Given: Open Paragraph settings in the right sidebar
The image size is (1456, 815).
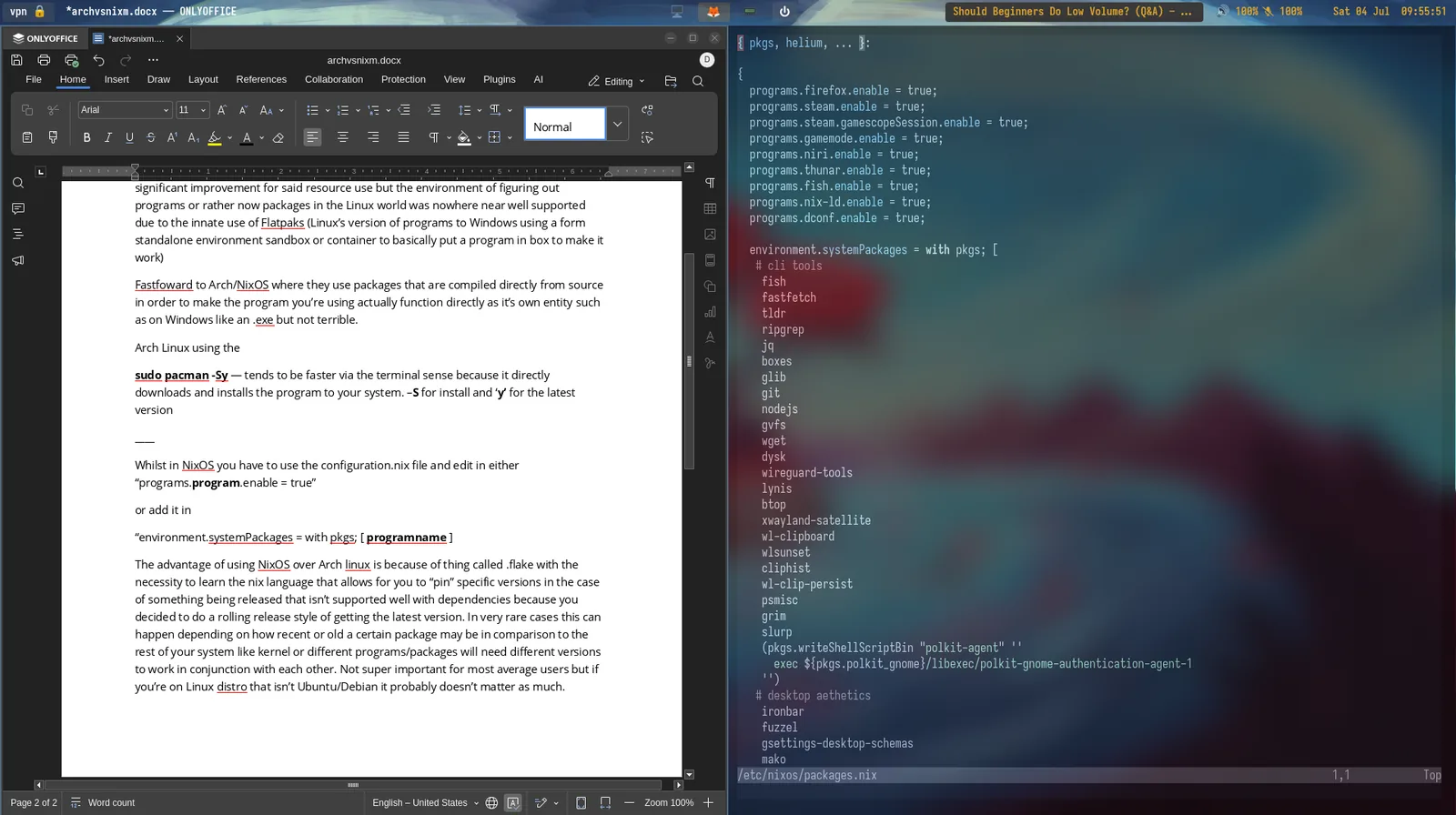Looking at the screenshot, I should click(710, 183).
